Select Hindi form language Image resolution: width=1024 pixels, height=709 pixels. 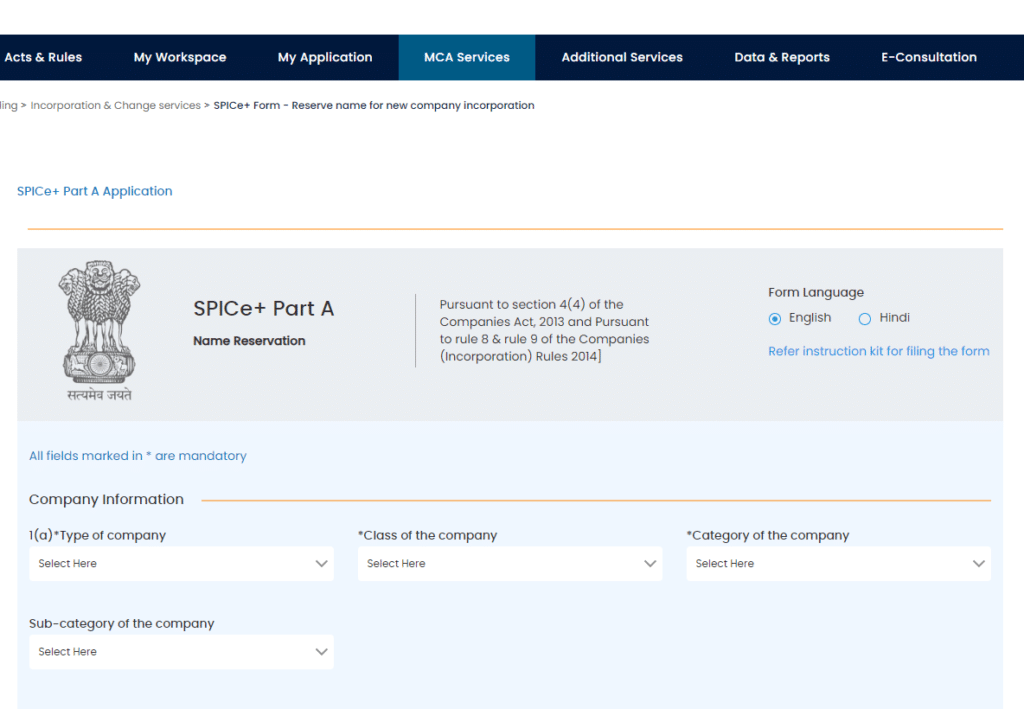[x=865, y=319]
